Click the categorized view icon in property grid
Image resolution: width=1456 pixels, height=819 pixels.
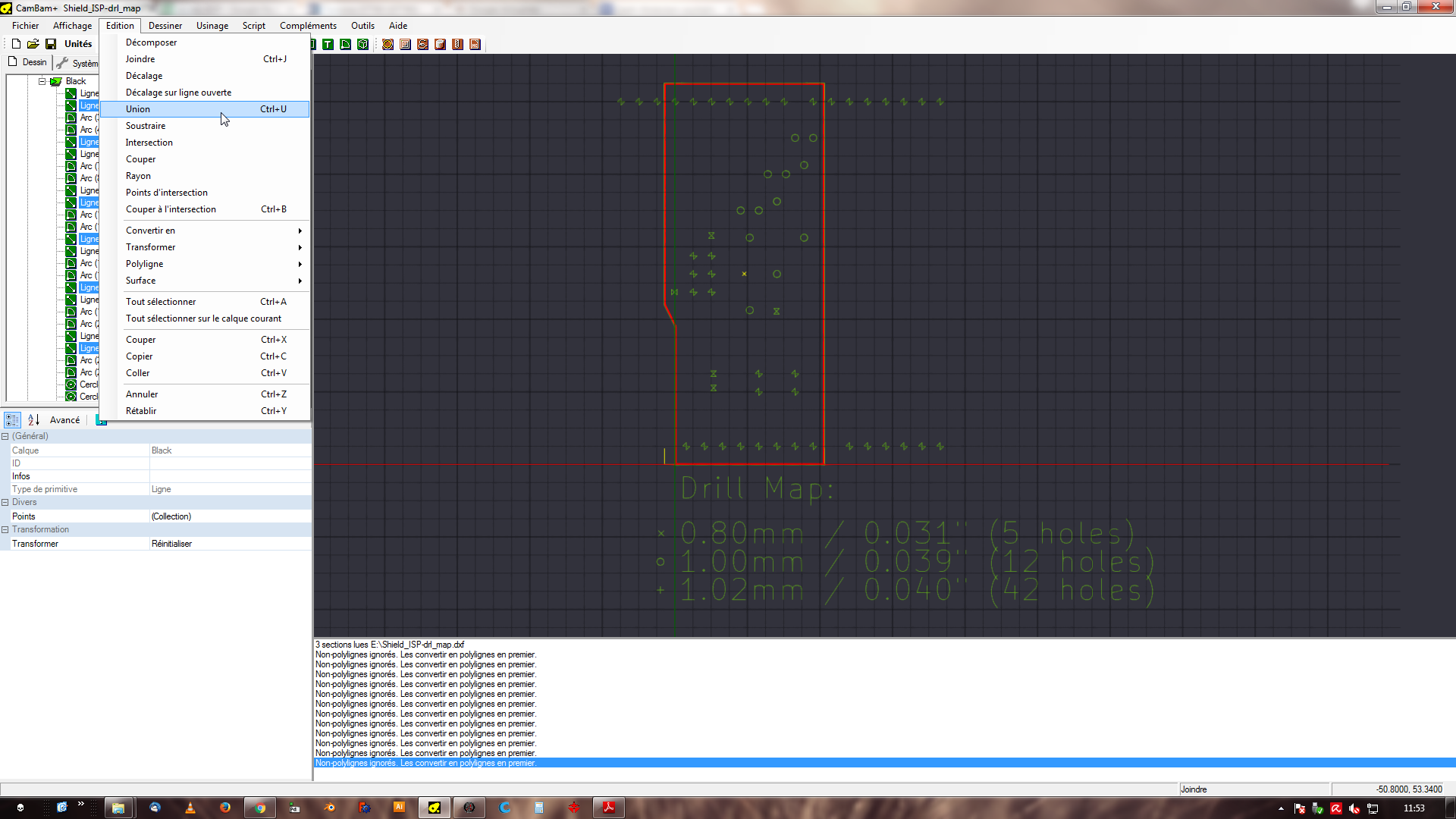(x=12, y=420)
